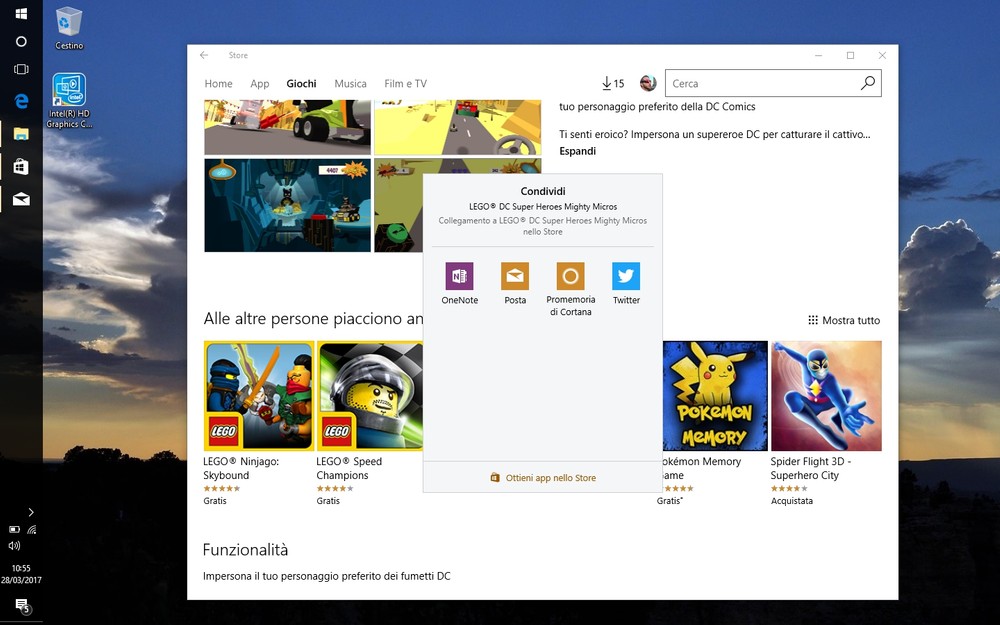Image resolution: width=1000 pixels, height=625 pixels.
Task: Click Acquistata label under Spider Flight
Action: tap(791, 501)
